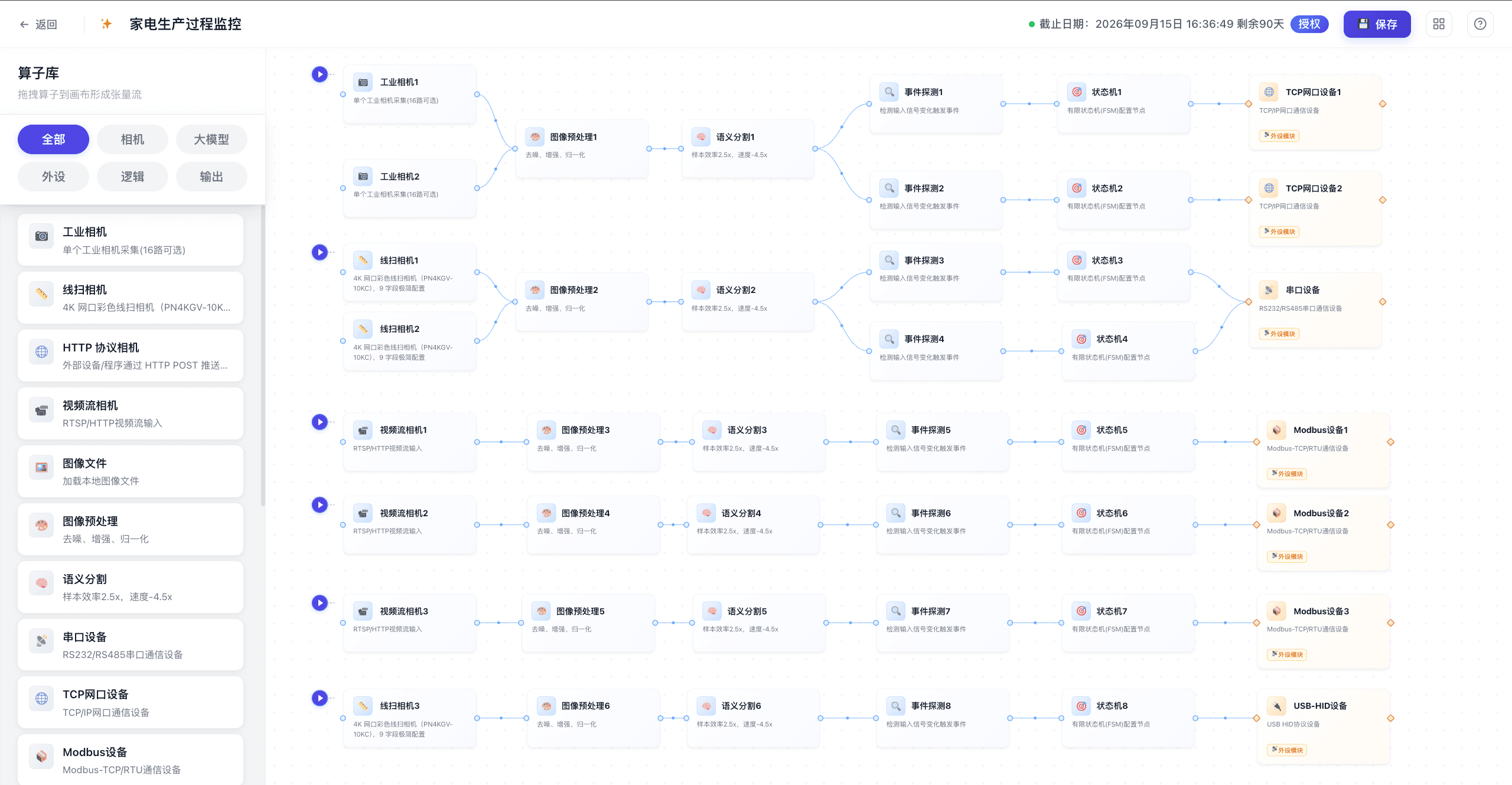Select the 事件探测3 node title

(924, 260)
